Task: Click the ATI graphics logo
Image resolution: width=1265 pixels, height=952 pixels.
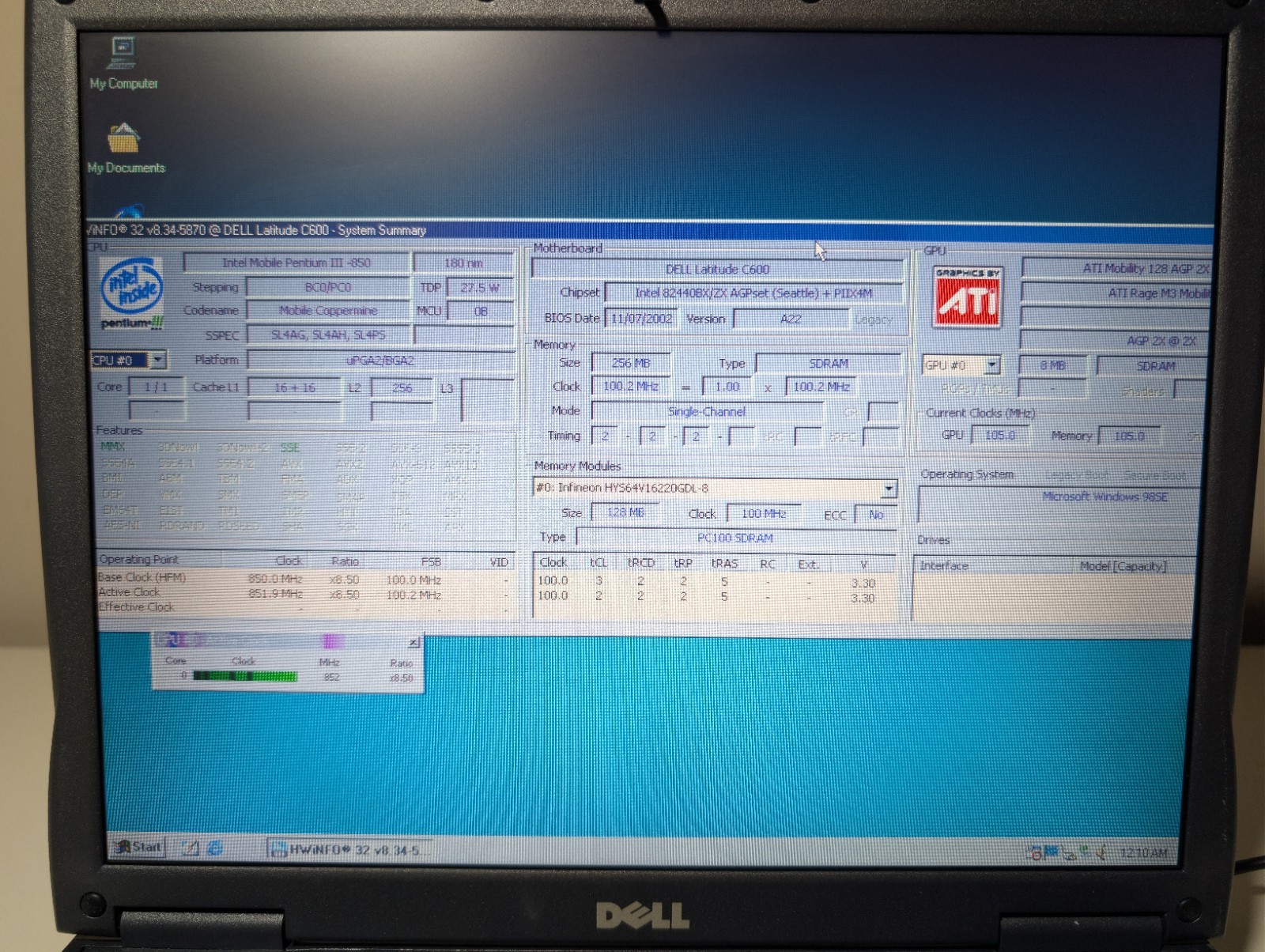Action: point(968,297)
